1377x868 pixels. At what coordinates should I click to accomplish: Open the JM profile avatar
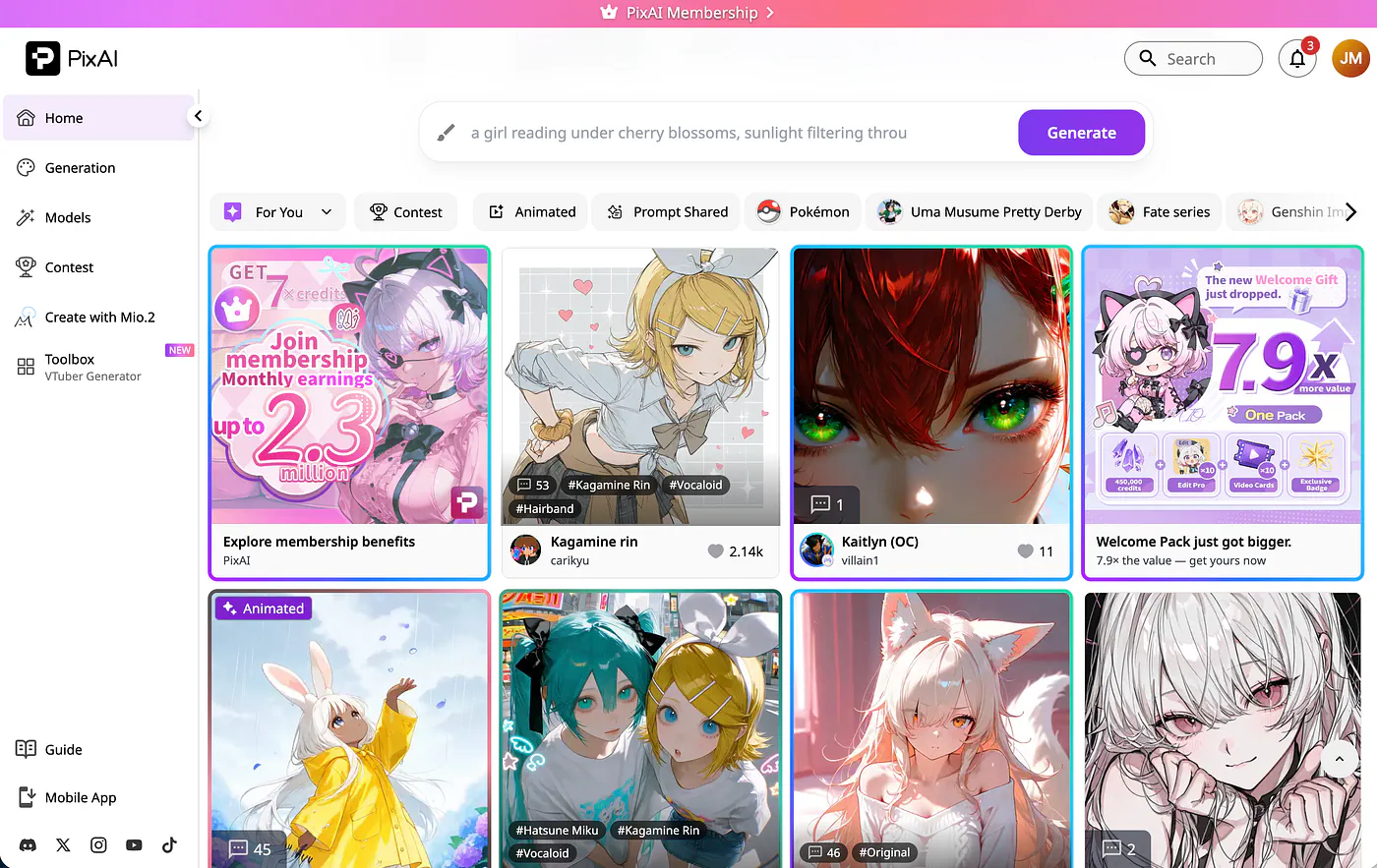1350,59
